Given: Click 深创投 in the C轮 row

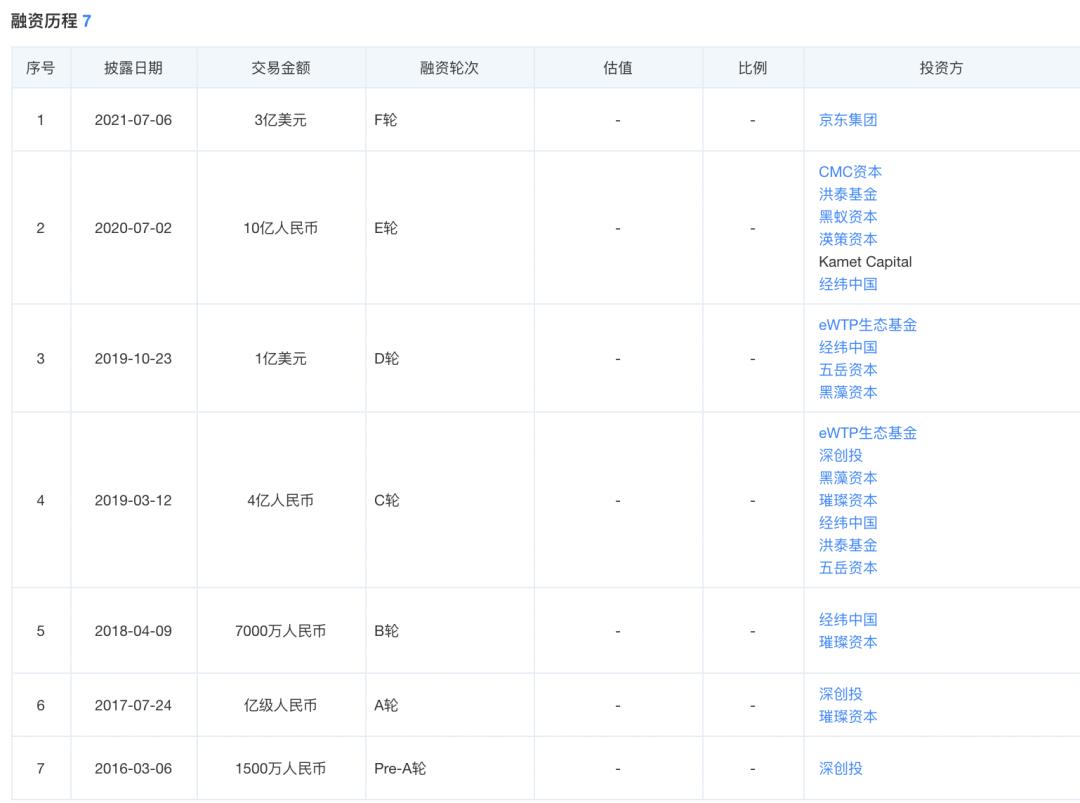Looking at the screenshot, I should [x=840, y=455].
